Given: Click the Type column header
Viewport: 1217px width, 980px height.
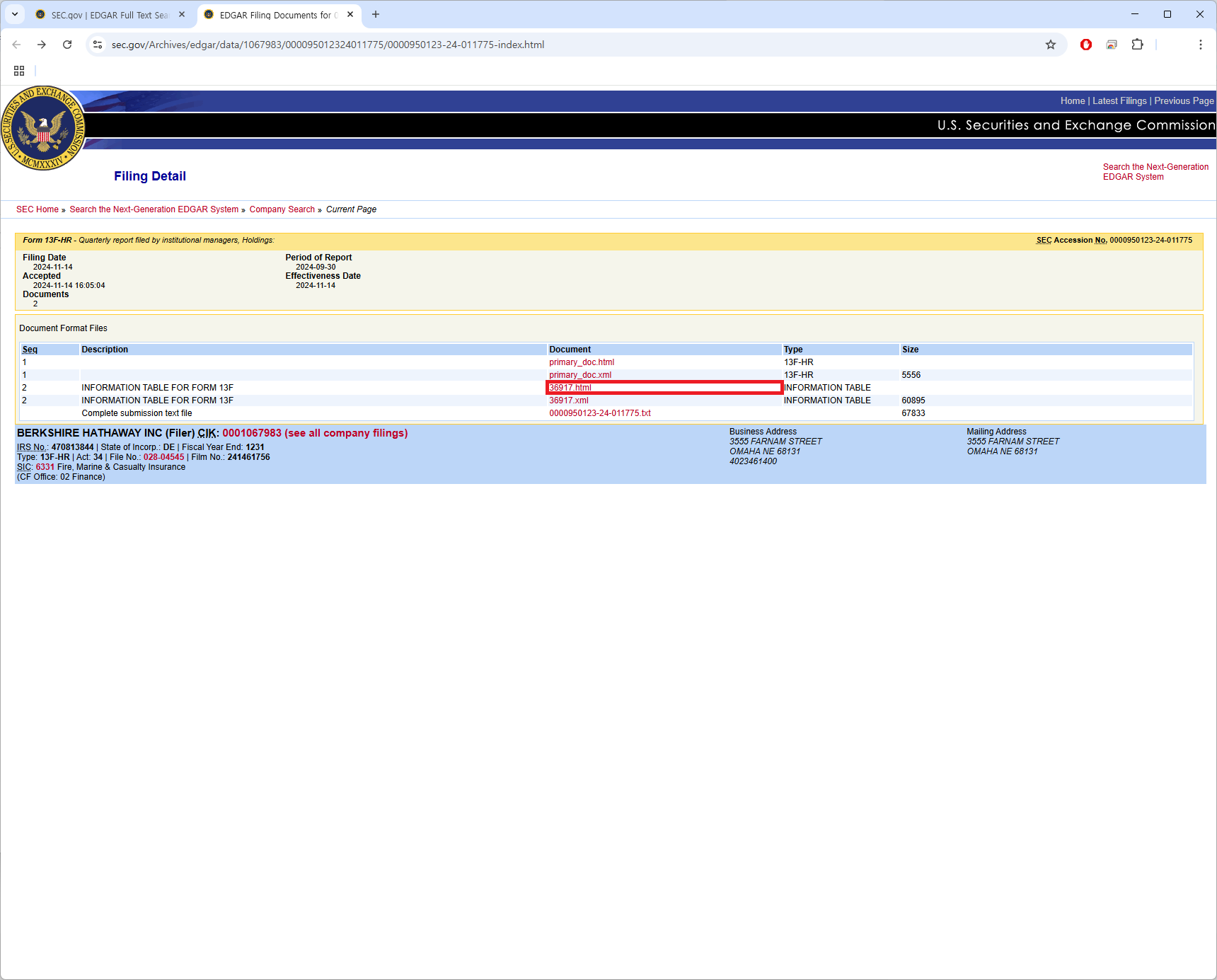Looking at the screenshot, I should (x=793, y=350).
